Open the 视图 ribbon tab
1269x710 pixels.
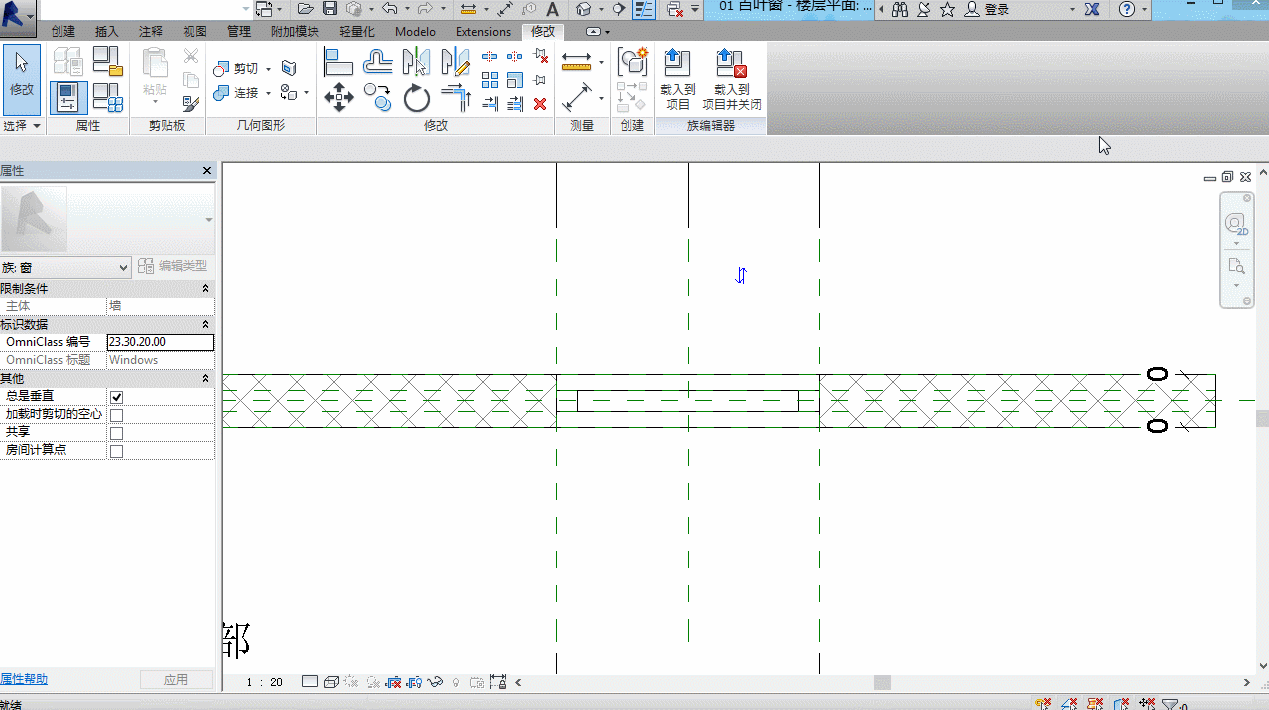click(x=195, y=32)
